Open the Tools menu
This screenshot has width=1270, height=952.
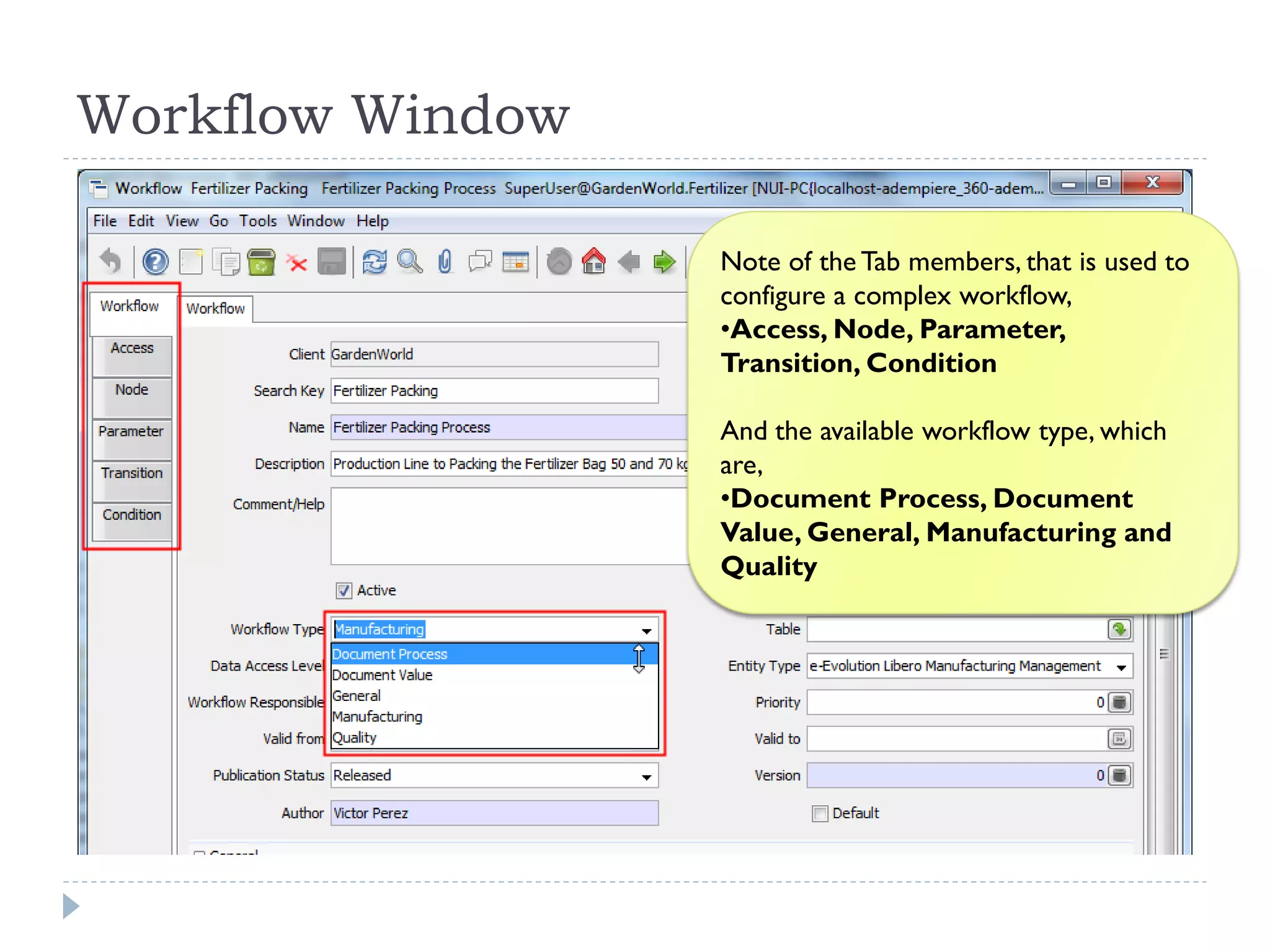click(x=258, y=221)
